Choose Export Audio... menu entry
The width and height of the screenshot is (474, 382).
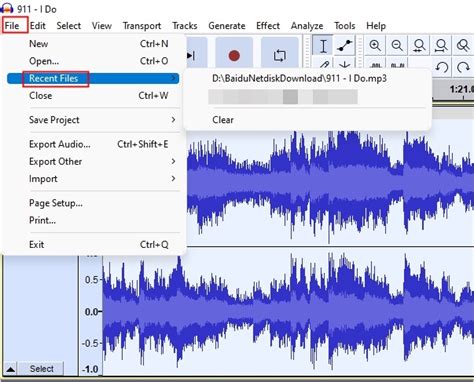coord(93,144)
